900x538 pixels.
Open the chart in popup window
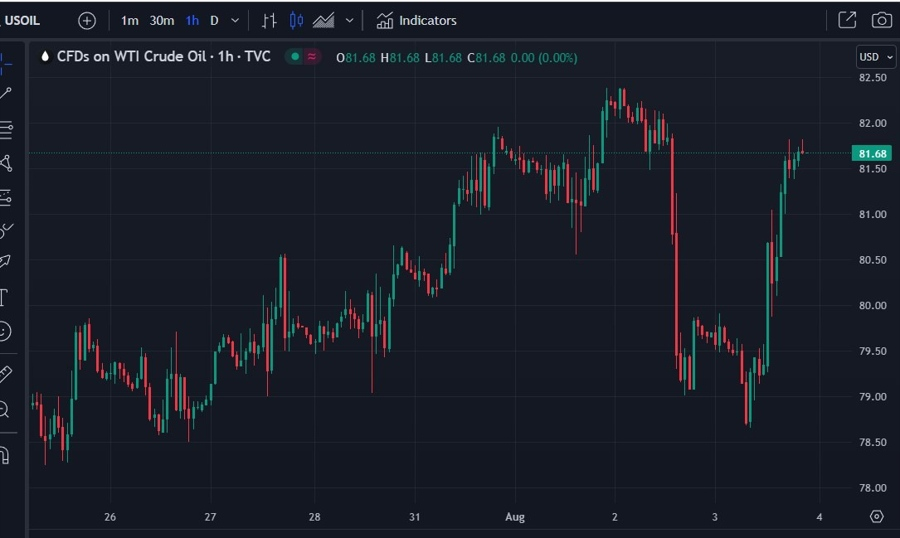click(847, 20)
